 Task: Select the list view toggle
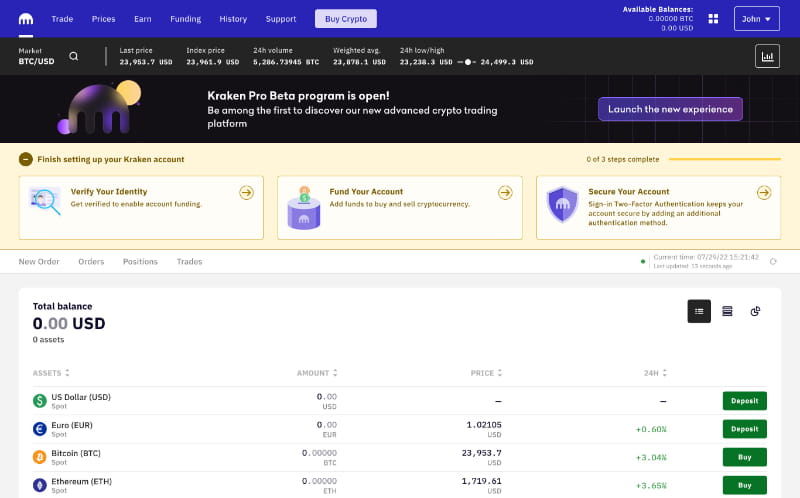click(x=699, y=311)
